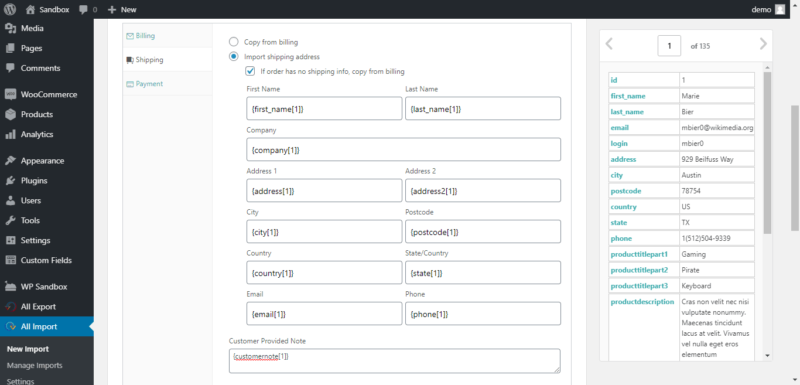Click the Comments sidebar icon

click(10, 68)
